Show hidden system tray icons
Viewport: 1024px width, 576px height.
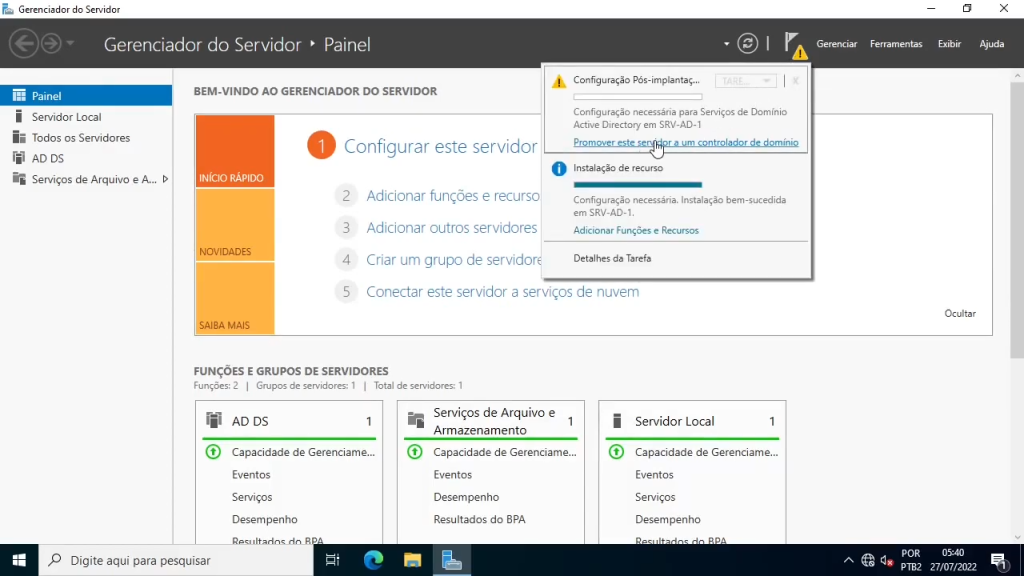848,560
